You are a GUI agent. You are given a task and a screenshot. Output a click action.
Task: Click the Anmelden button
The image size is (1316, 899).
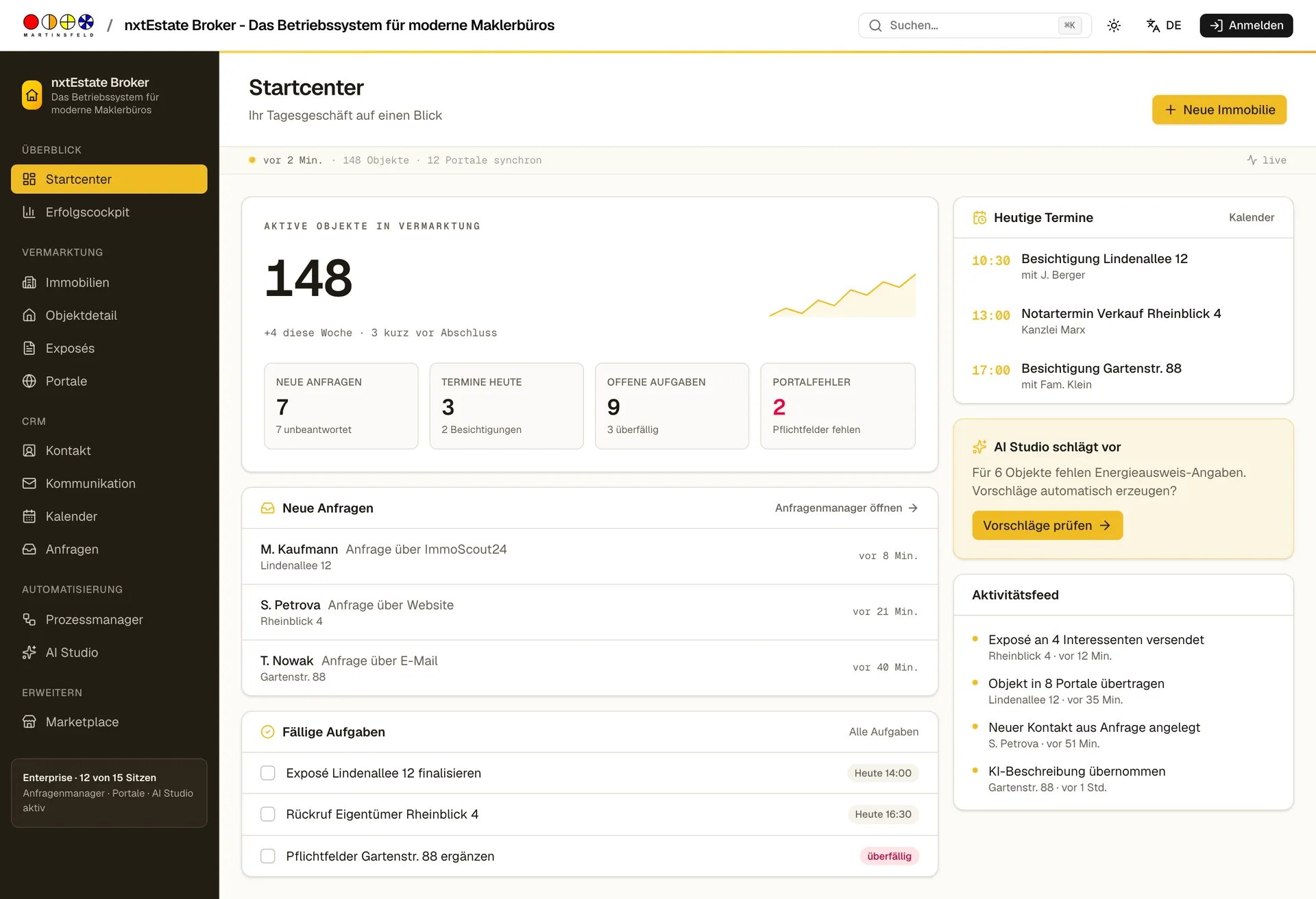tap(1246, 25)
